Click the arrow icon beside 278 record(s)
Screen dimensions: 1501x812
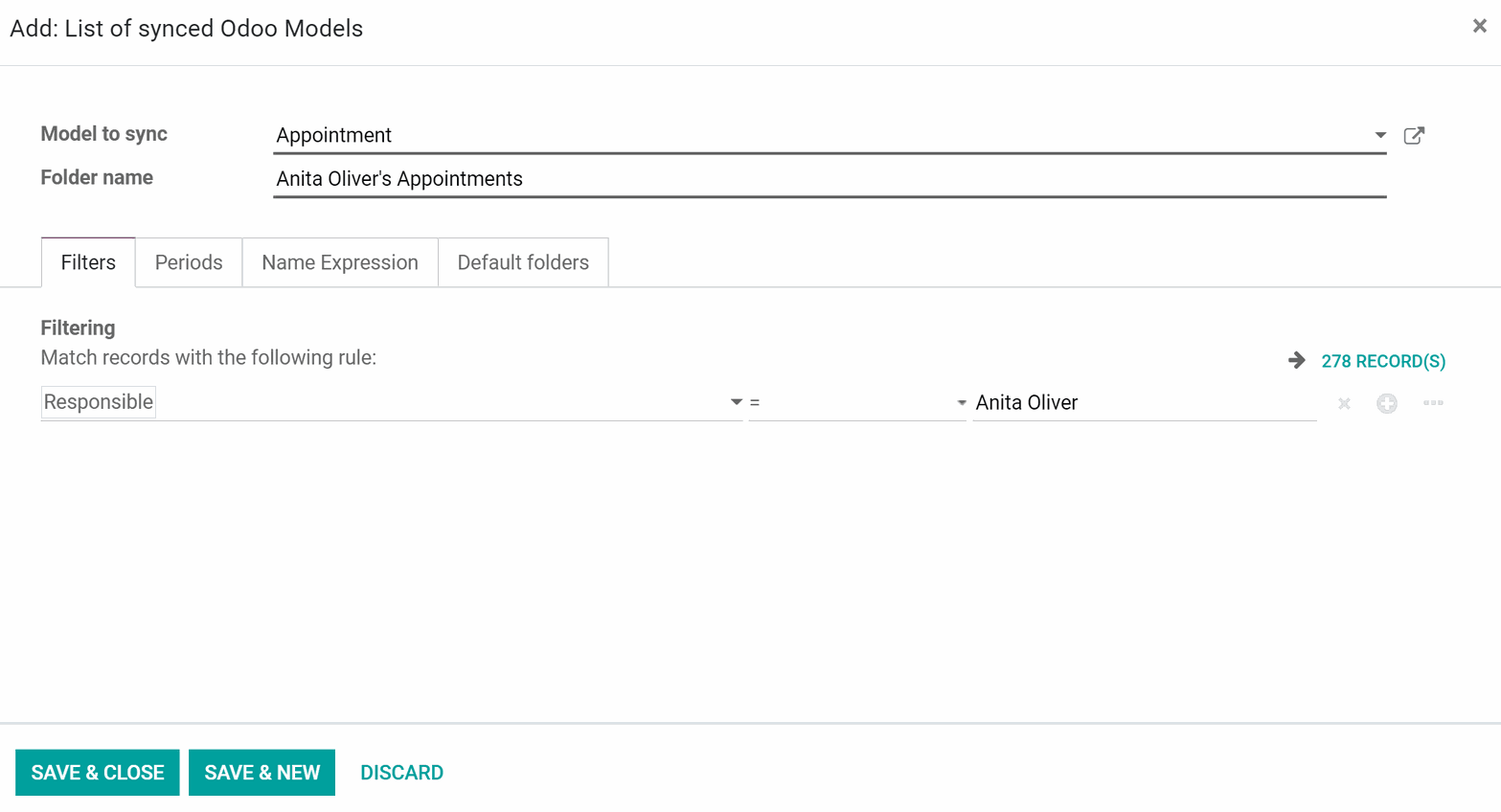pos(1296,361)
